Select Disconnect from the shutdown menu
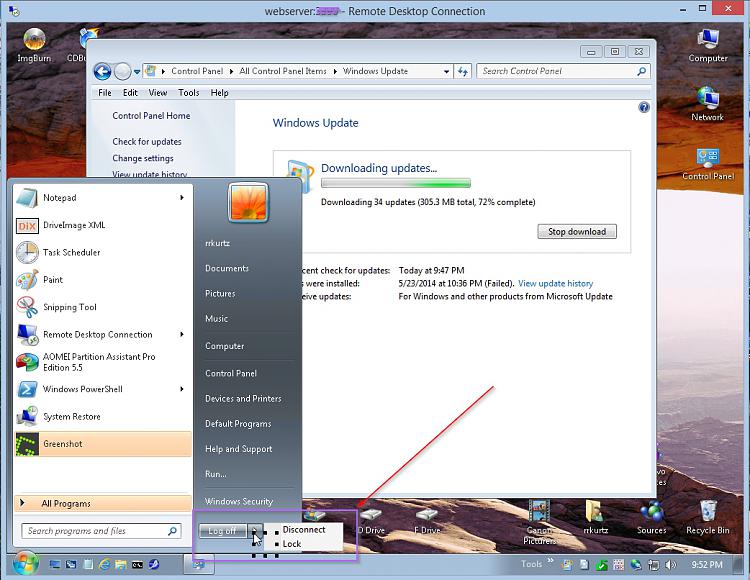 (x=304, y=529)
